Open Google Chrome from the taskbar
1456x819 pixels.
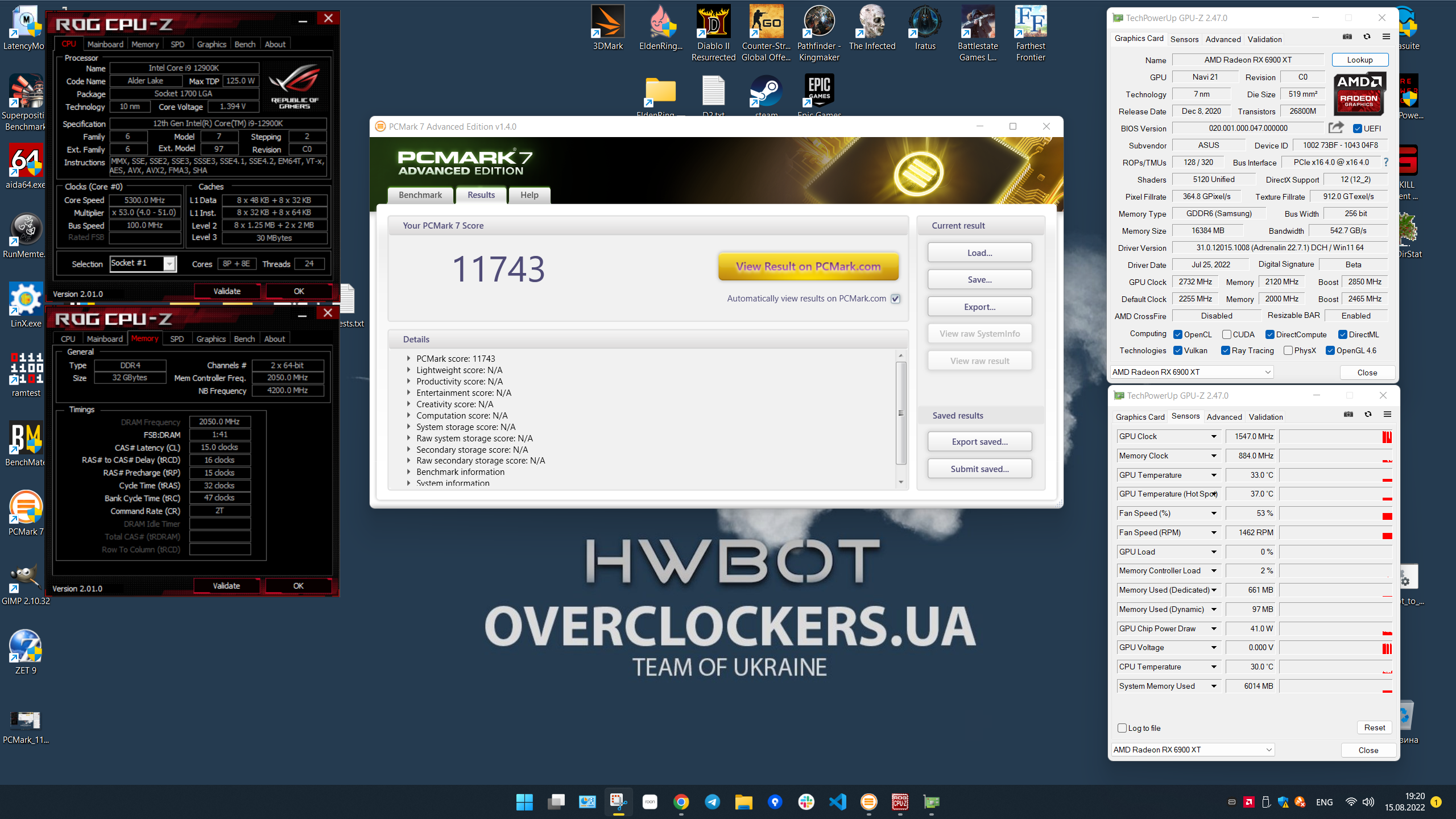click(681, 803)
